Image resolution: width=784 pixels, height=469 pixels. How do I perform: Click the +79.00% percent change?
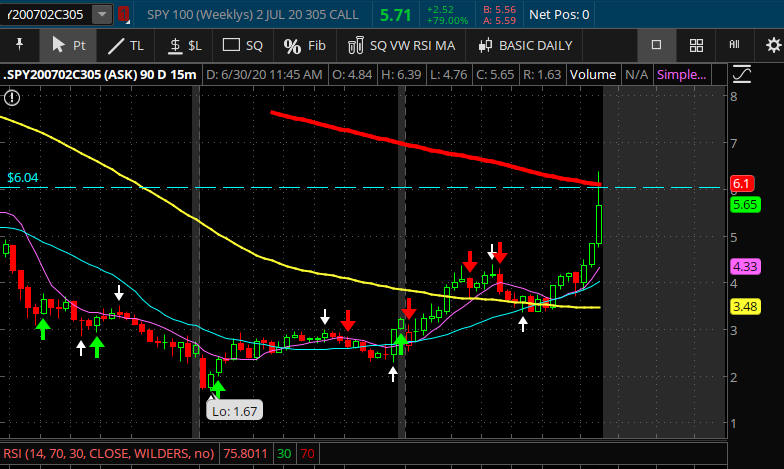tap(447, 20)
